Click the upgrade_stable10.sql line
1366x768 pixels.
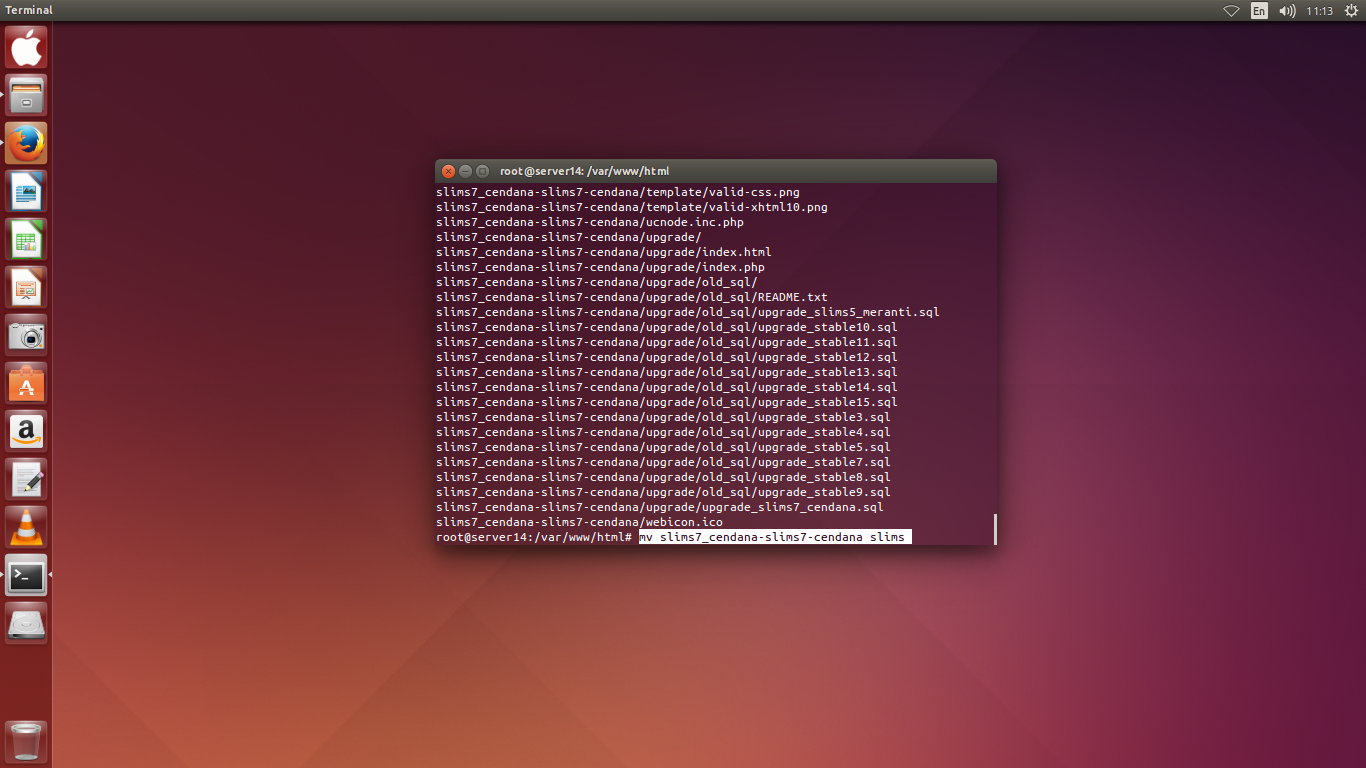(667, 327)
